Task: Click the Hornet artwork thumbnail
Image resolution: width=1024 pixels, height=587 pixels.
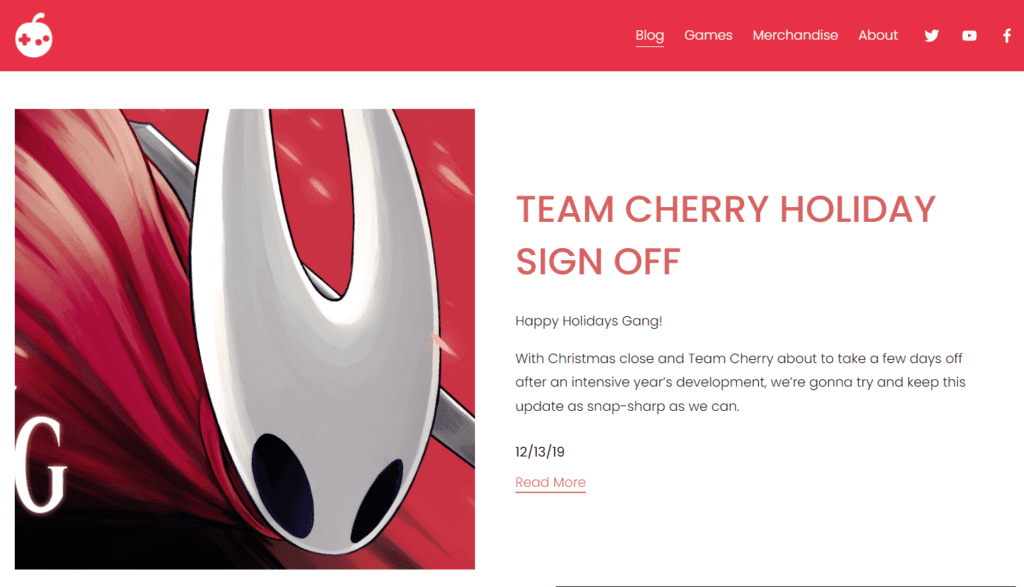Action: point(245,339)
